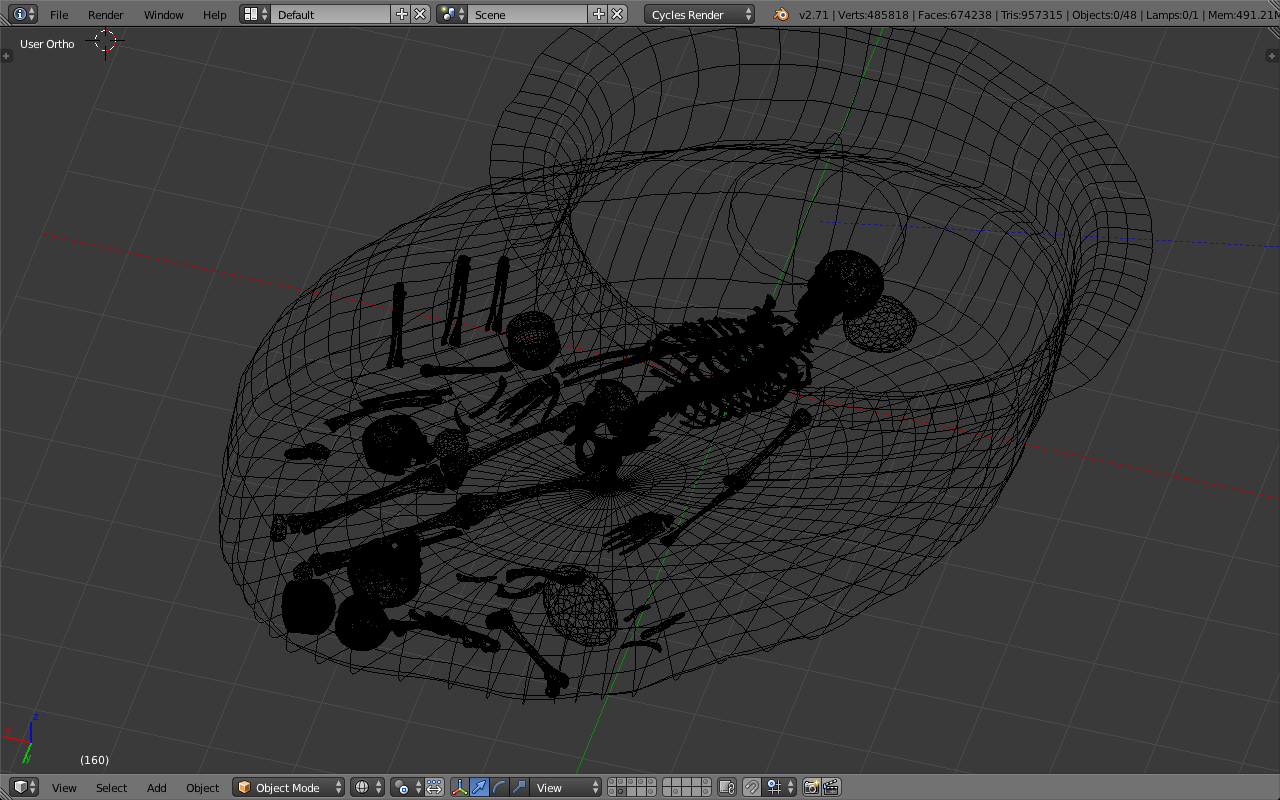The height and width of the screenshot is (800, 1280).
Task: Open the Info editor type selector
Action: pyautogui.click(x=24, y=14)
